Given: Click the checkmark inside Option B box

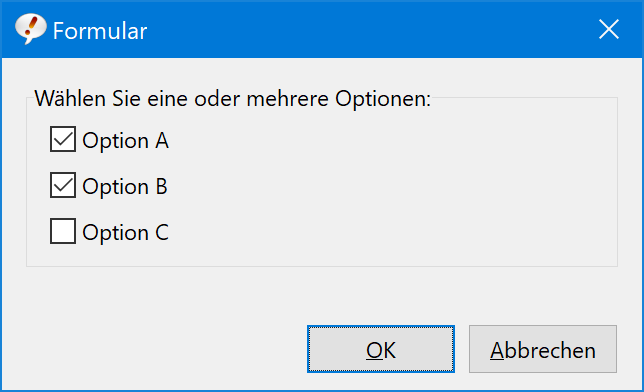Looking at the screenshot, I should [63, 185].
